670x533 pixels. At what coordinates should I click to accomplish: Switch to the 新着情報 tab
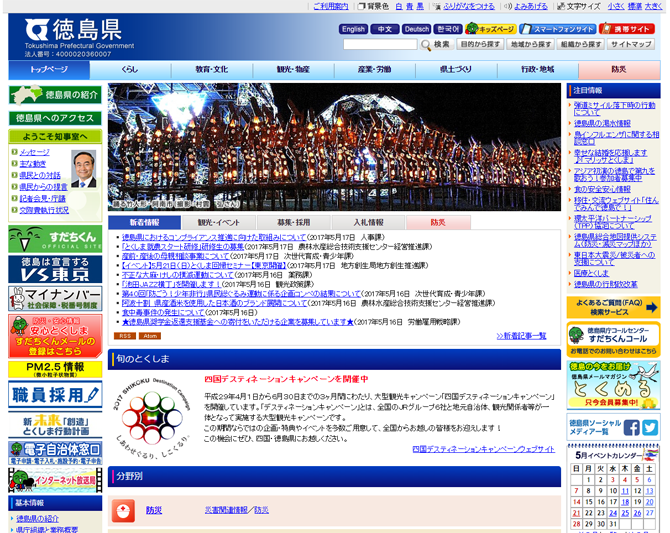[x=144, y=223]
